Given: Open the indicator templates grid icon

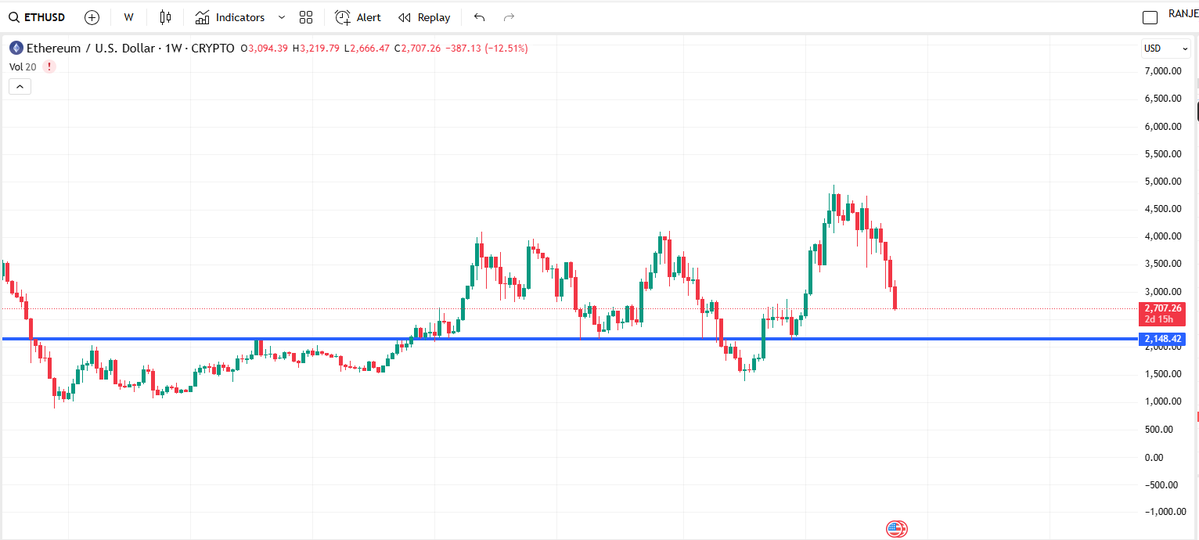Looking at the screenshot, I should (x=307, y=17).
